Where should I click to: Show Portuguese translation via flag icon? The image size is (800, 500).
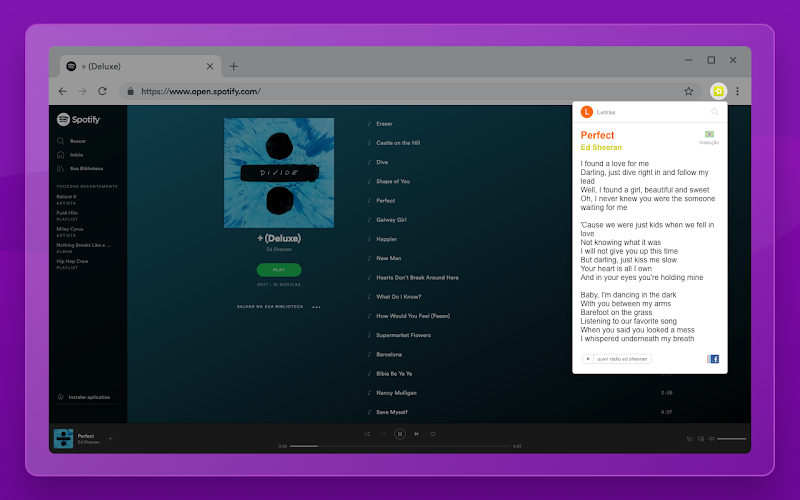click(x=709, y=134)
